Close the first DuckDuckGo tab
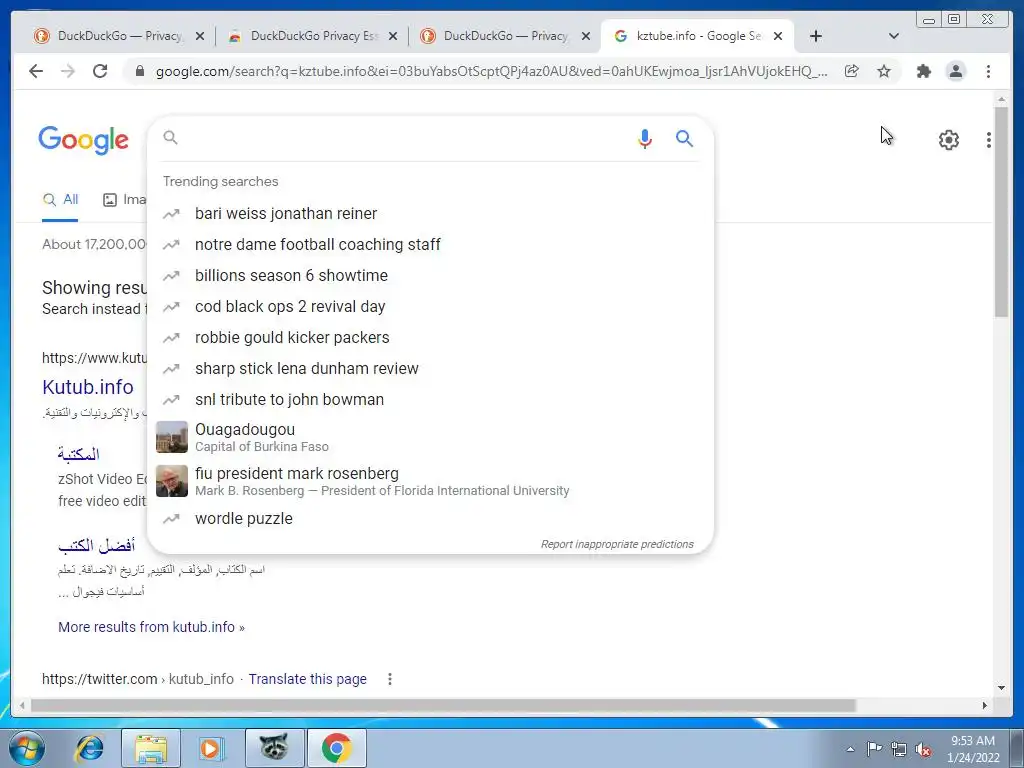This screenshot has width=1024, height=768. [200, 37]
